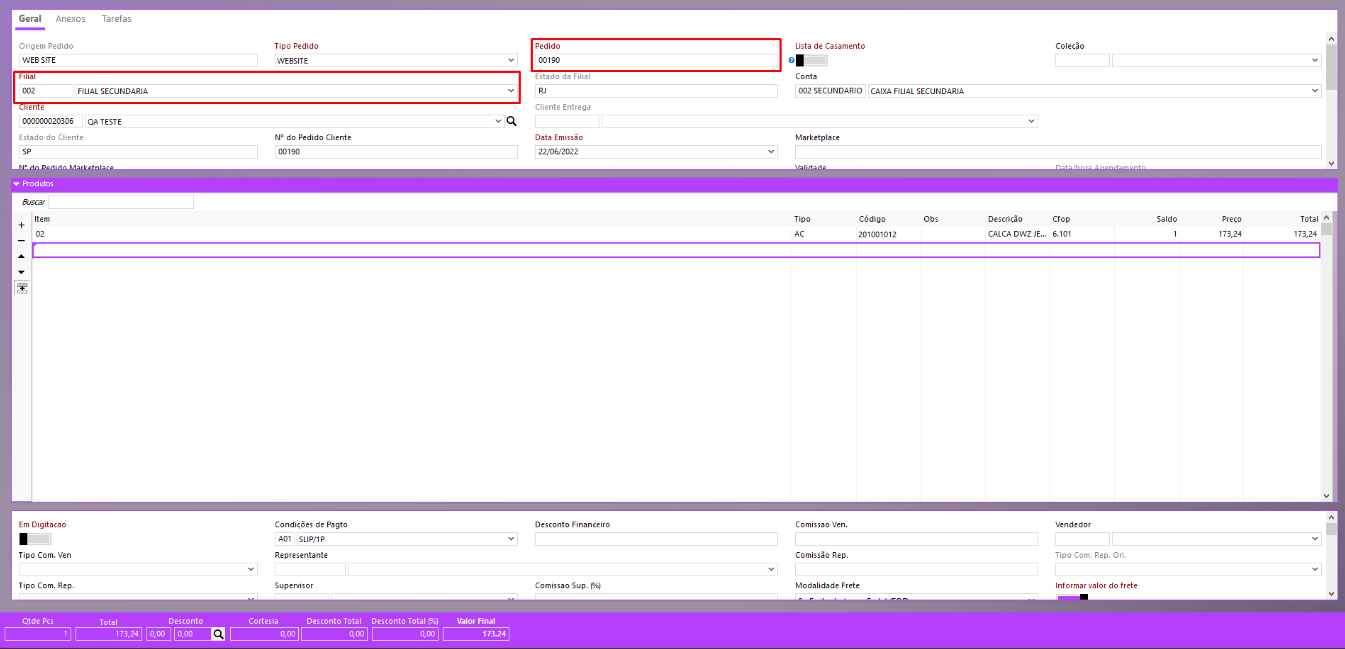The image size is (1345, 649).
Task: Click the Estado da Filial field
Action: 657,91
